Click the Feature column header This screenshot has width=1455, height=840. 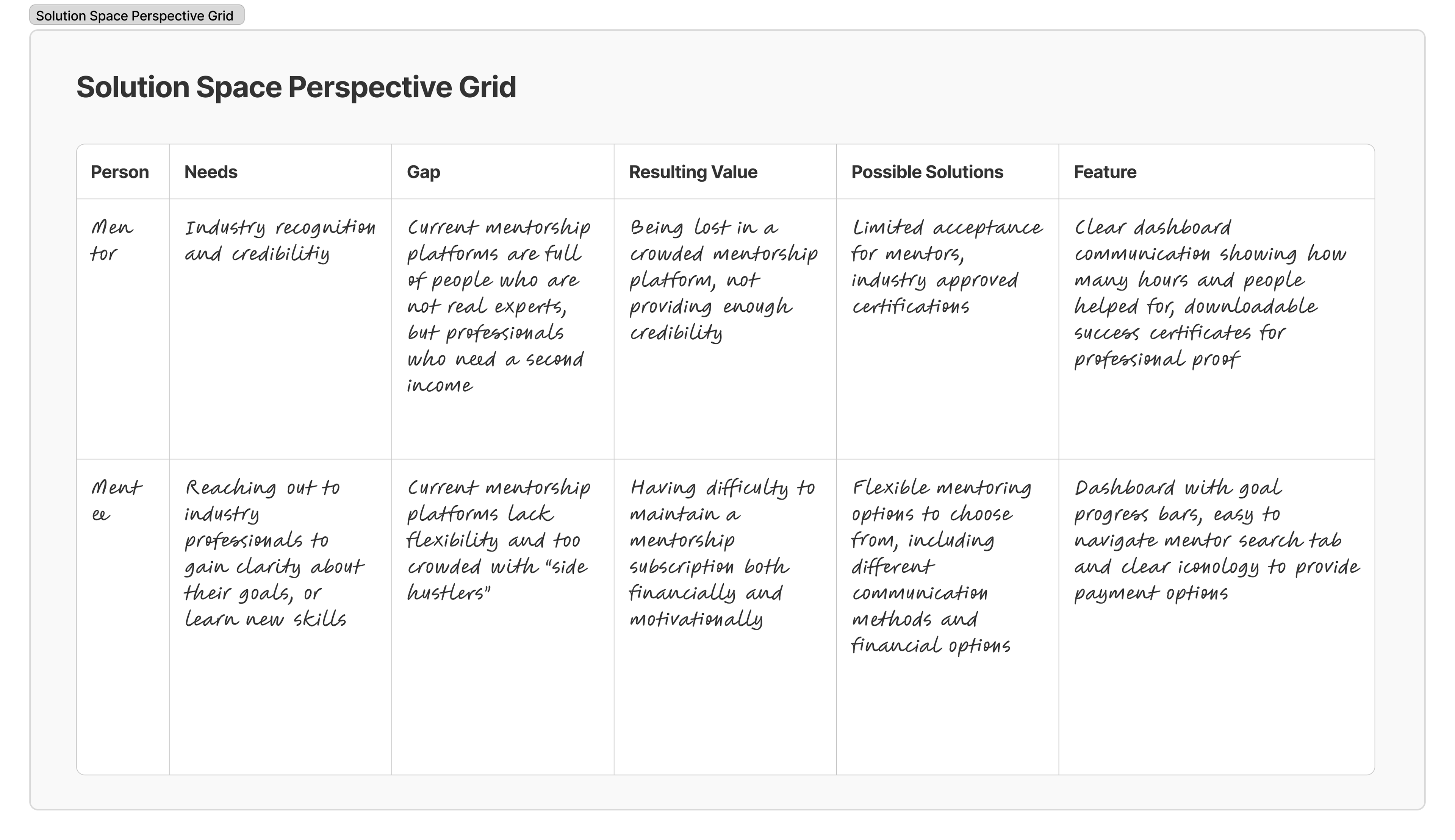coord(1105,172)
